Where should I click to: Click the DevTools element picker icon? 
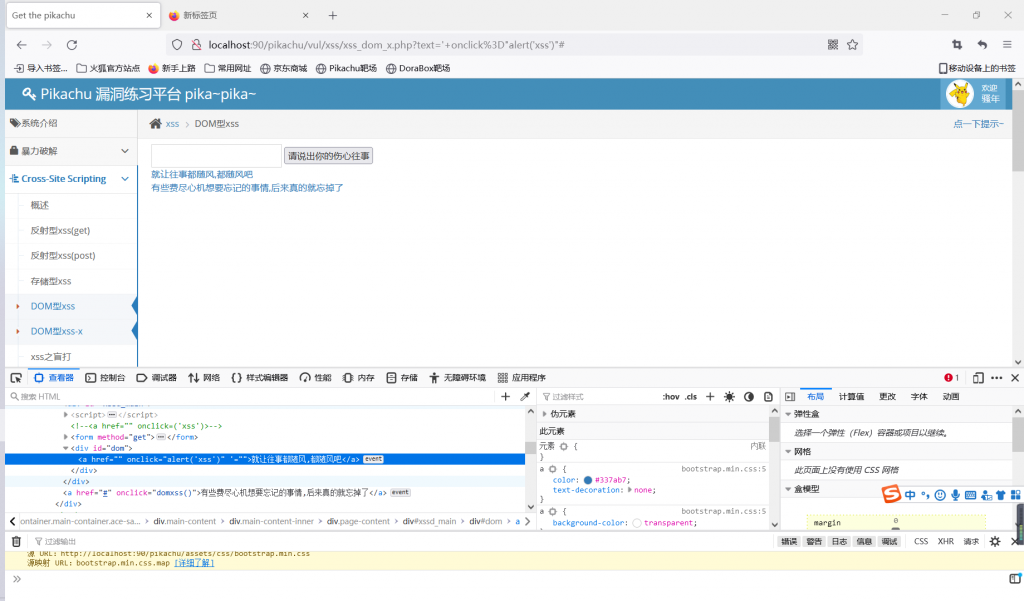16,378
